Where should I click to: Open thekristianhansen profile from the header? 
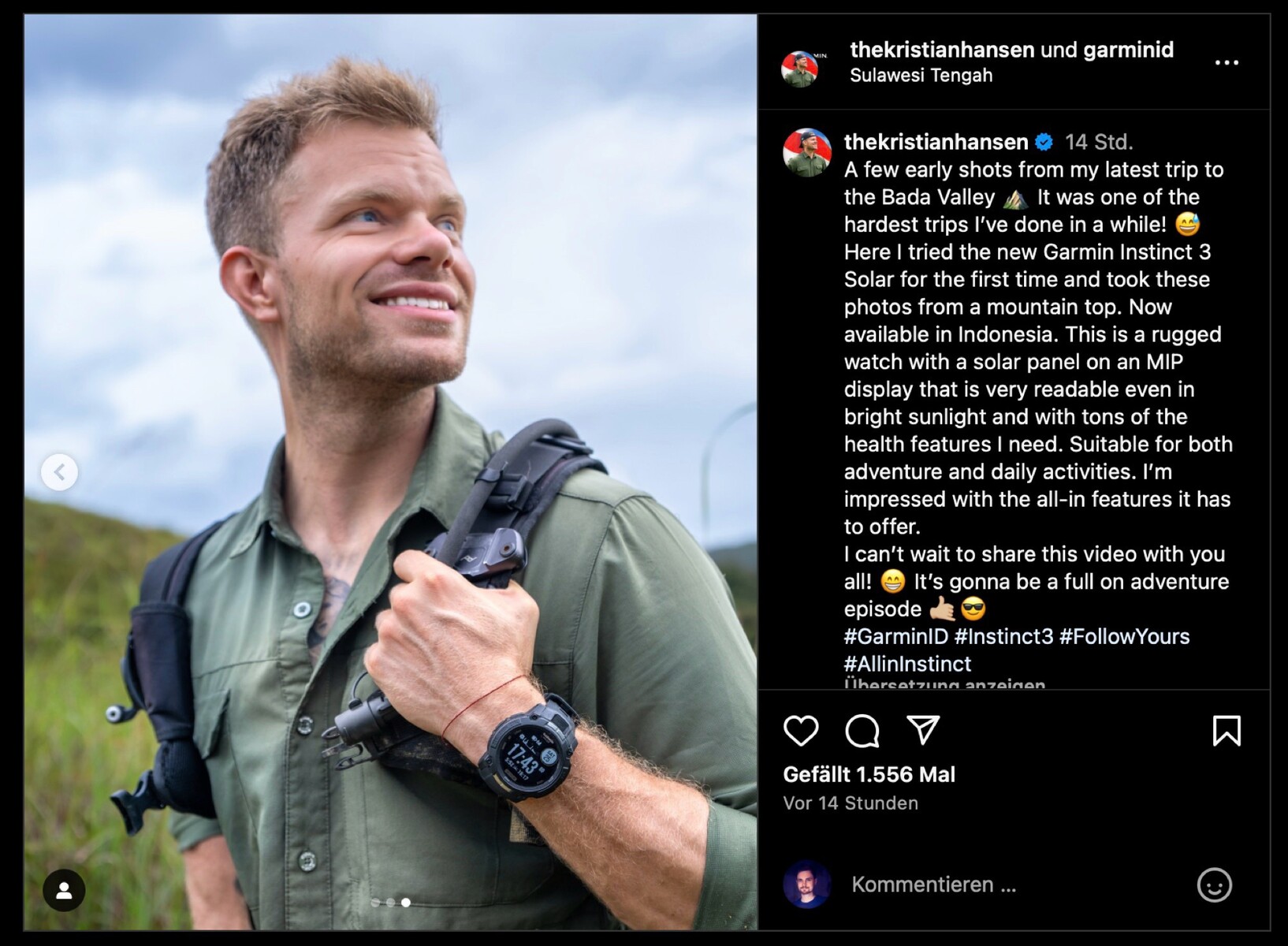click(941, 50)
